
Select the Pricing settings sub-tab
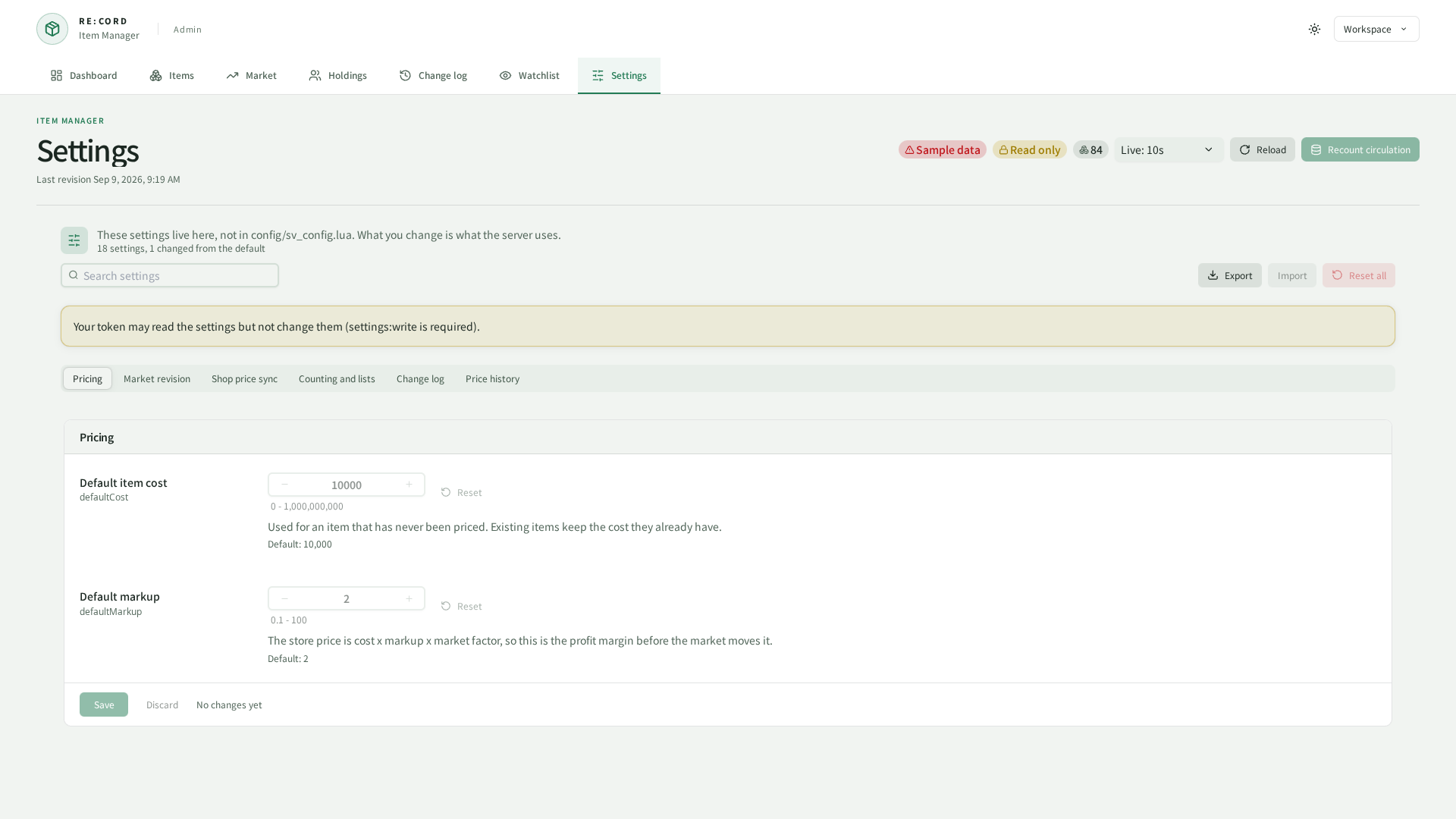click(x=87, y=378)
